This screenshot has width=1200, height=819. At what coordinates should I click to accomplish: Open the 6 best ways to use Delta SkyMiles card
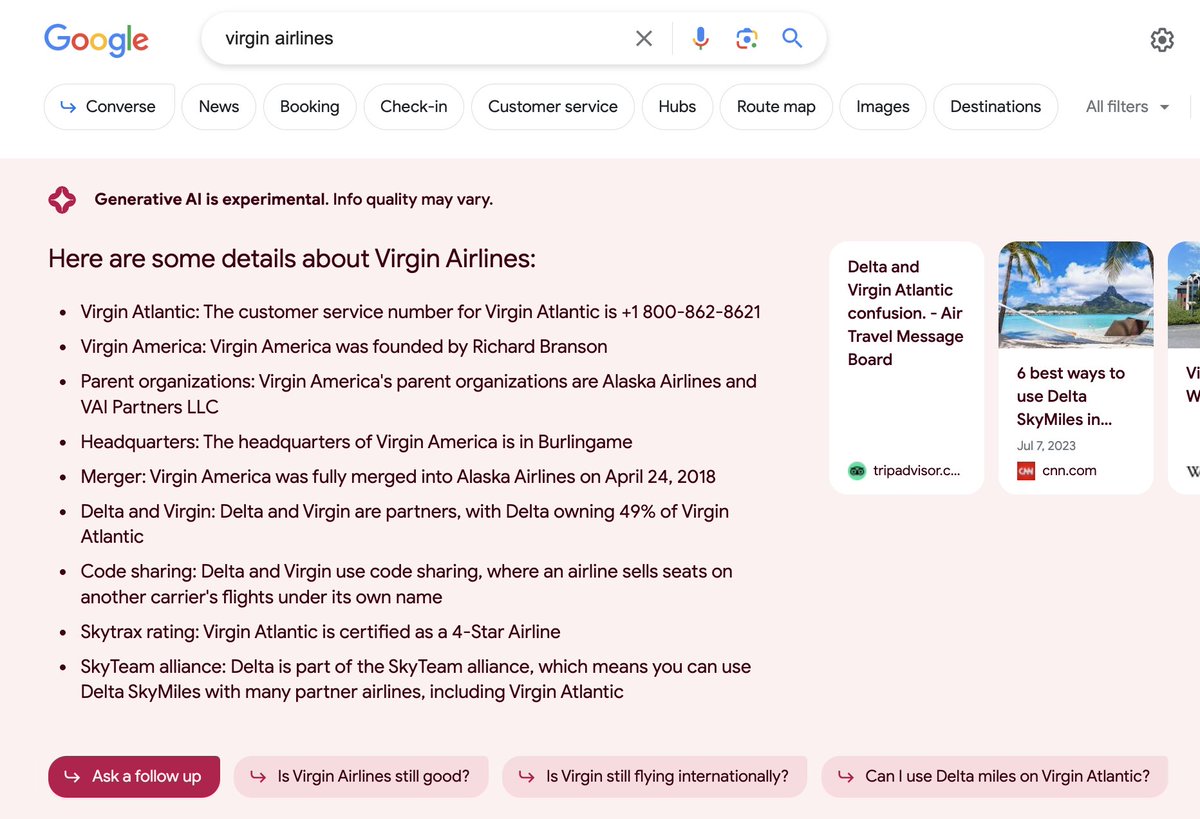(1076, 368)
